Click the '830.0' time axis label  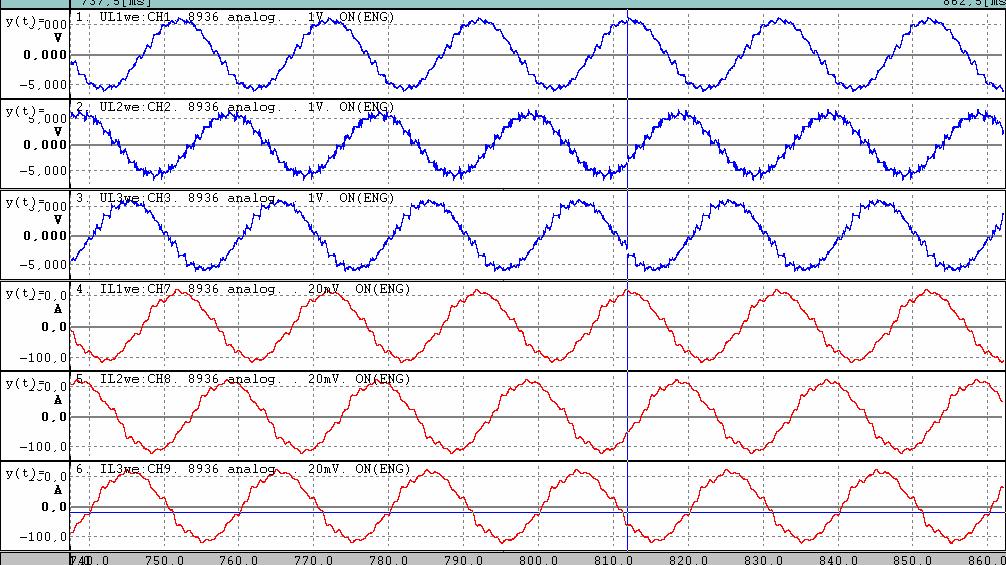point(763,559)
